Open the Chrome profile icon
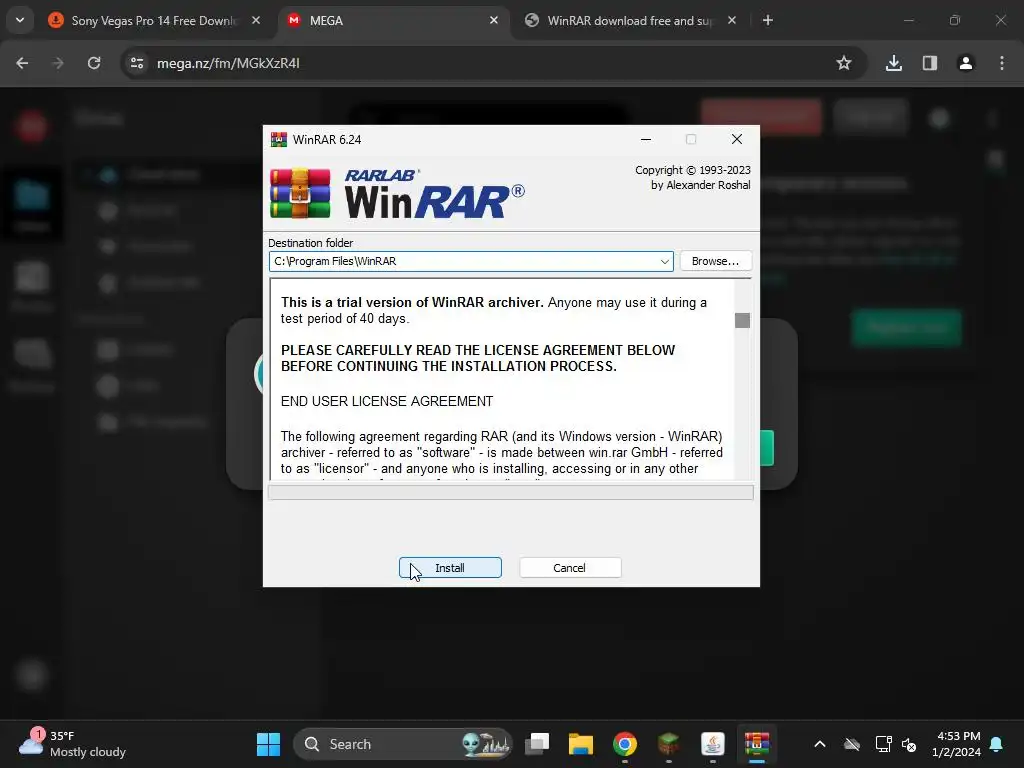 [966, 63]
